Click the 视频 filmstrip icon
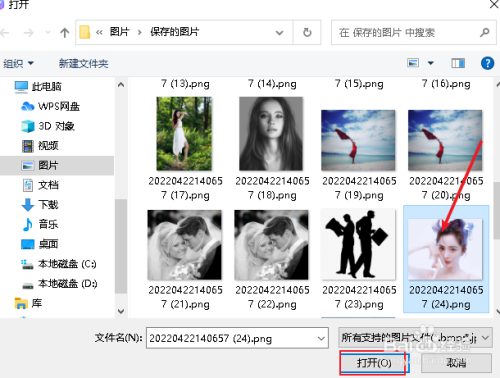This screenshot has height=378, width=500. [28, 146]
